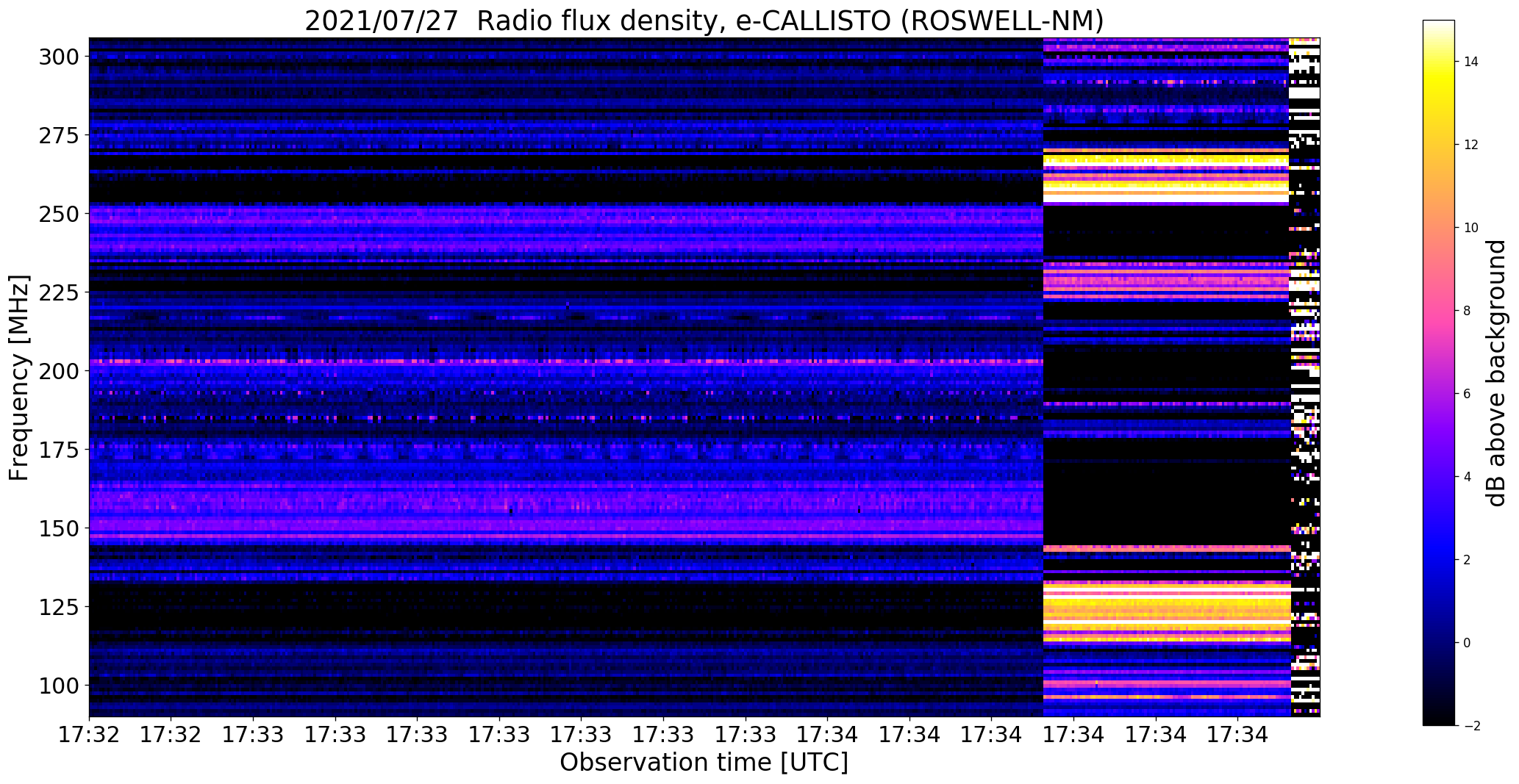1519x784 pixels.
Task: Select the 175 tick on frequency axis
Action: tap(59, 450)
